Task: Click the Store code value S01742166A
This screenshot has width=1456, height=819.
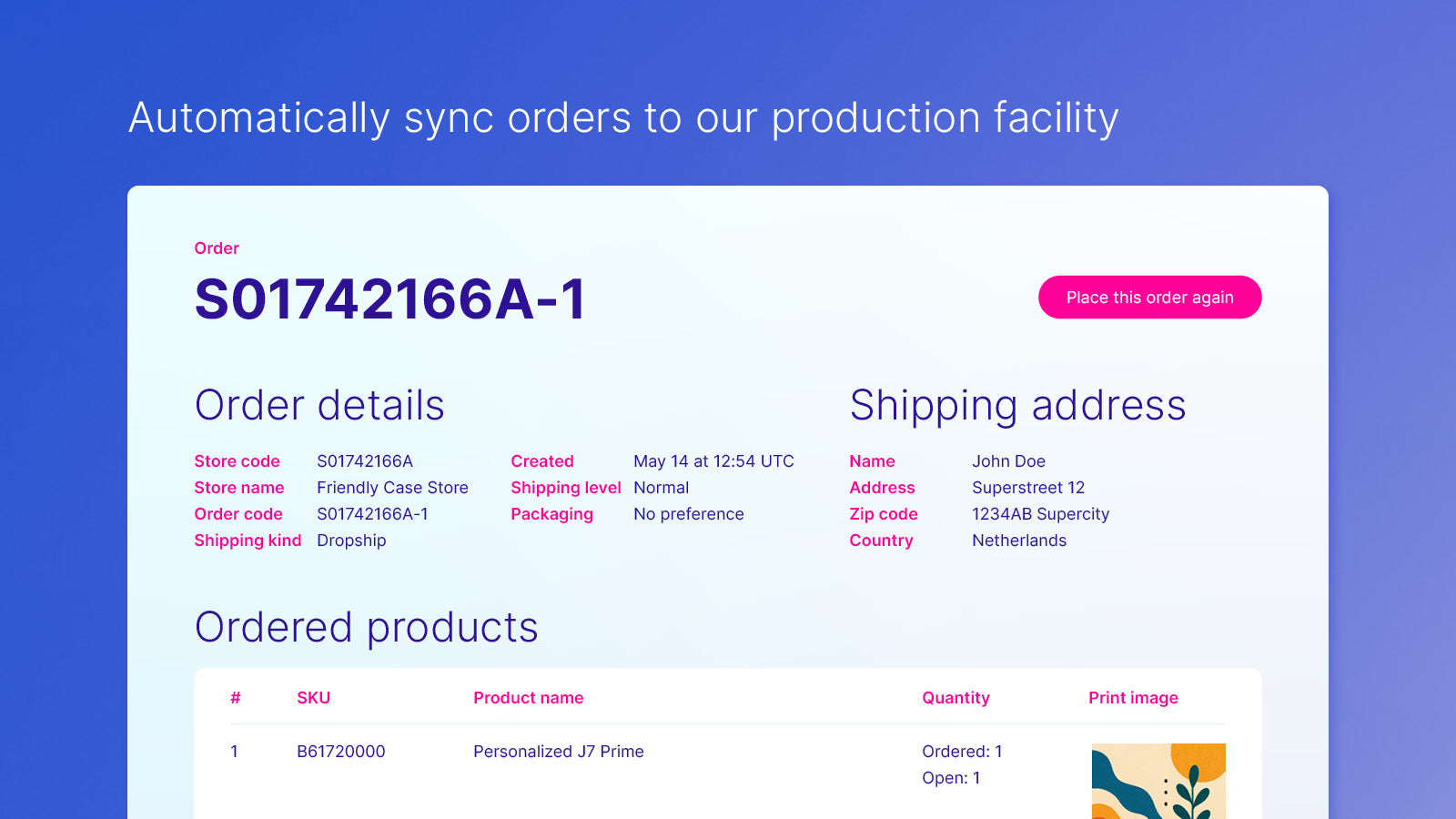Action: click(365, 461)
